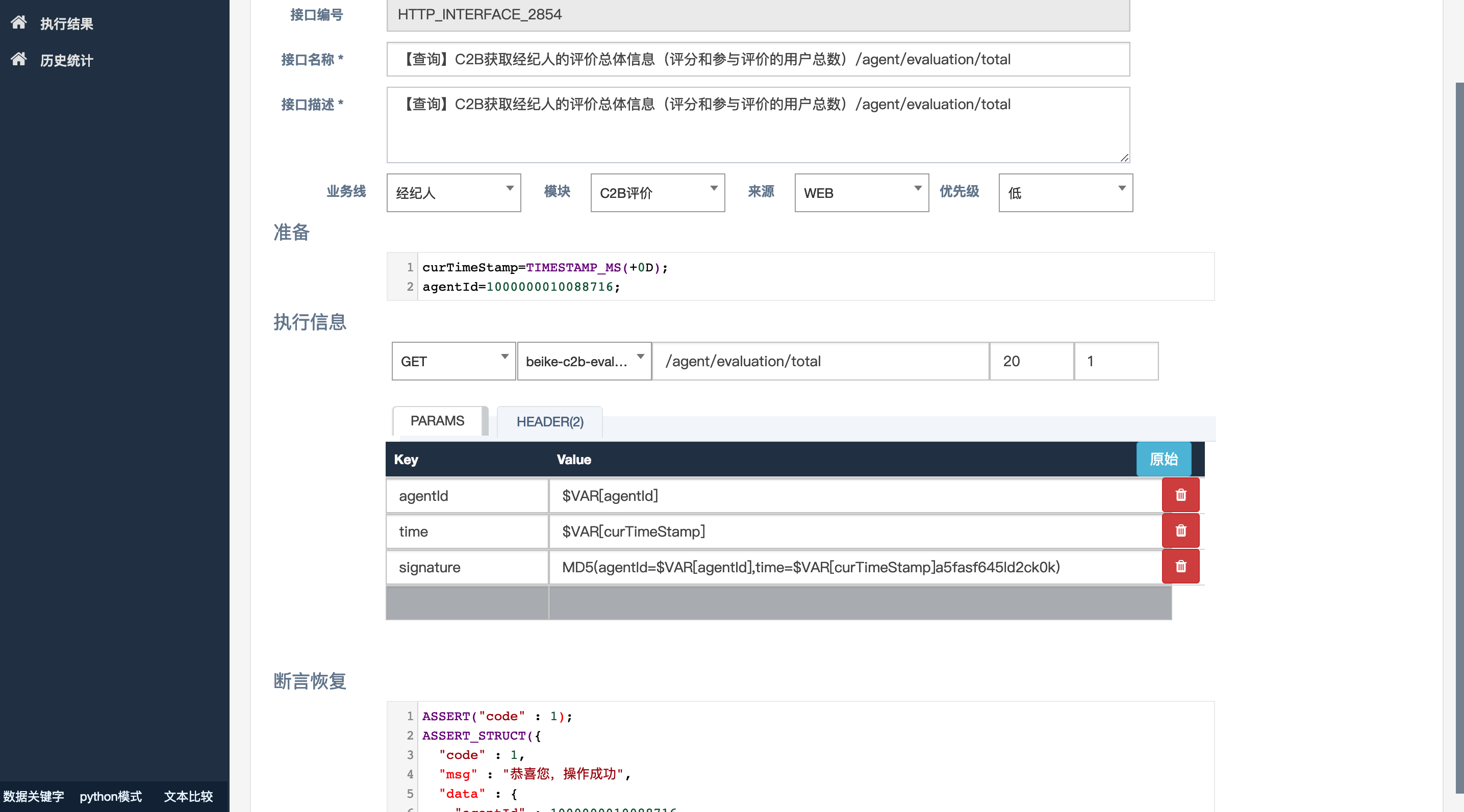Click the ASSERT("code" : 1) line

pyautogui.click(x=497, y=716)
